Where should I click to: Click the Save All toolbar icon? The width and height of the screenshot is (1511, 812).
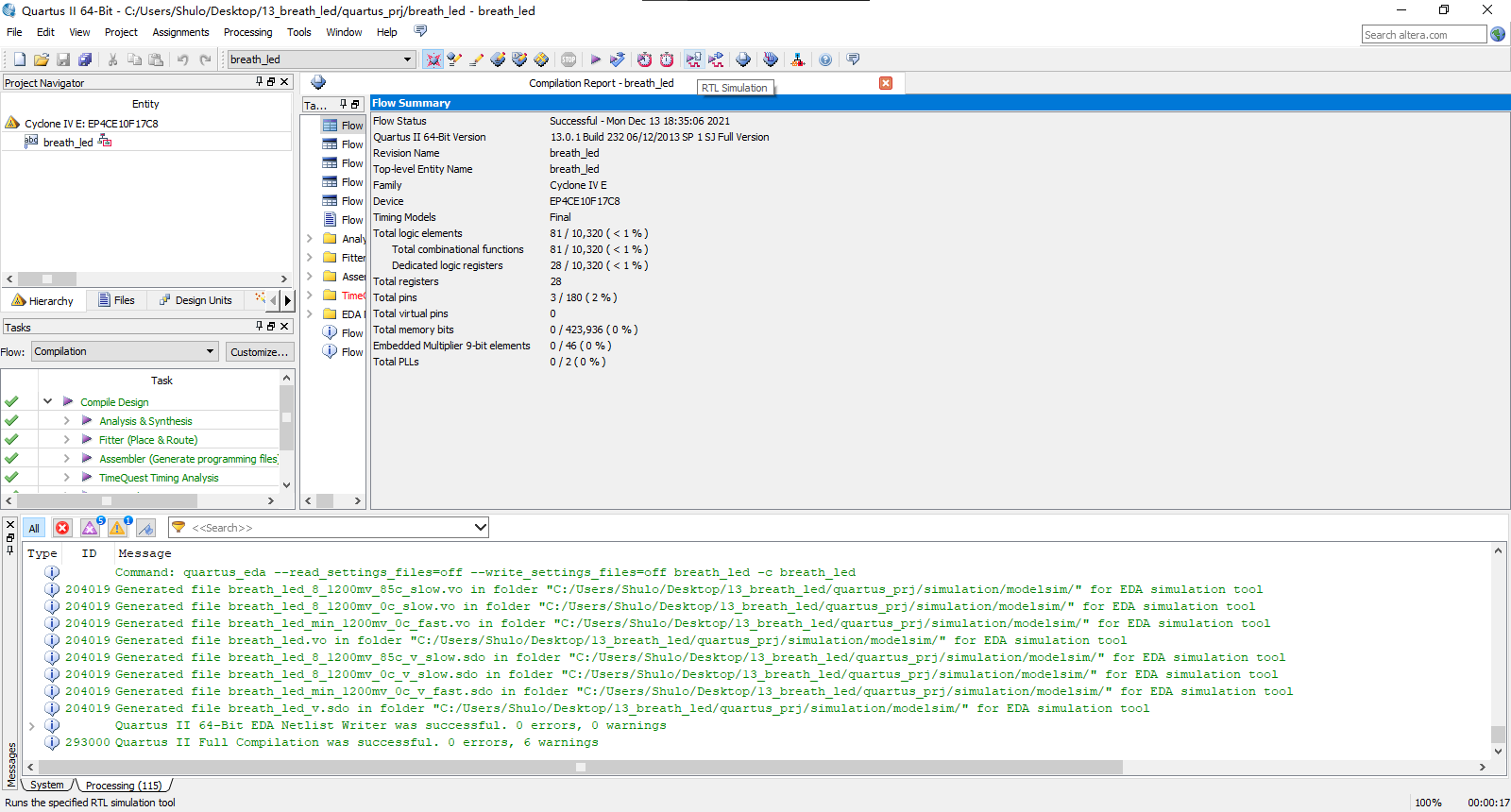85,59
